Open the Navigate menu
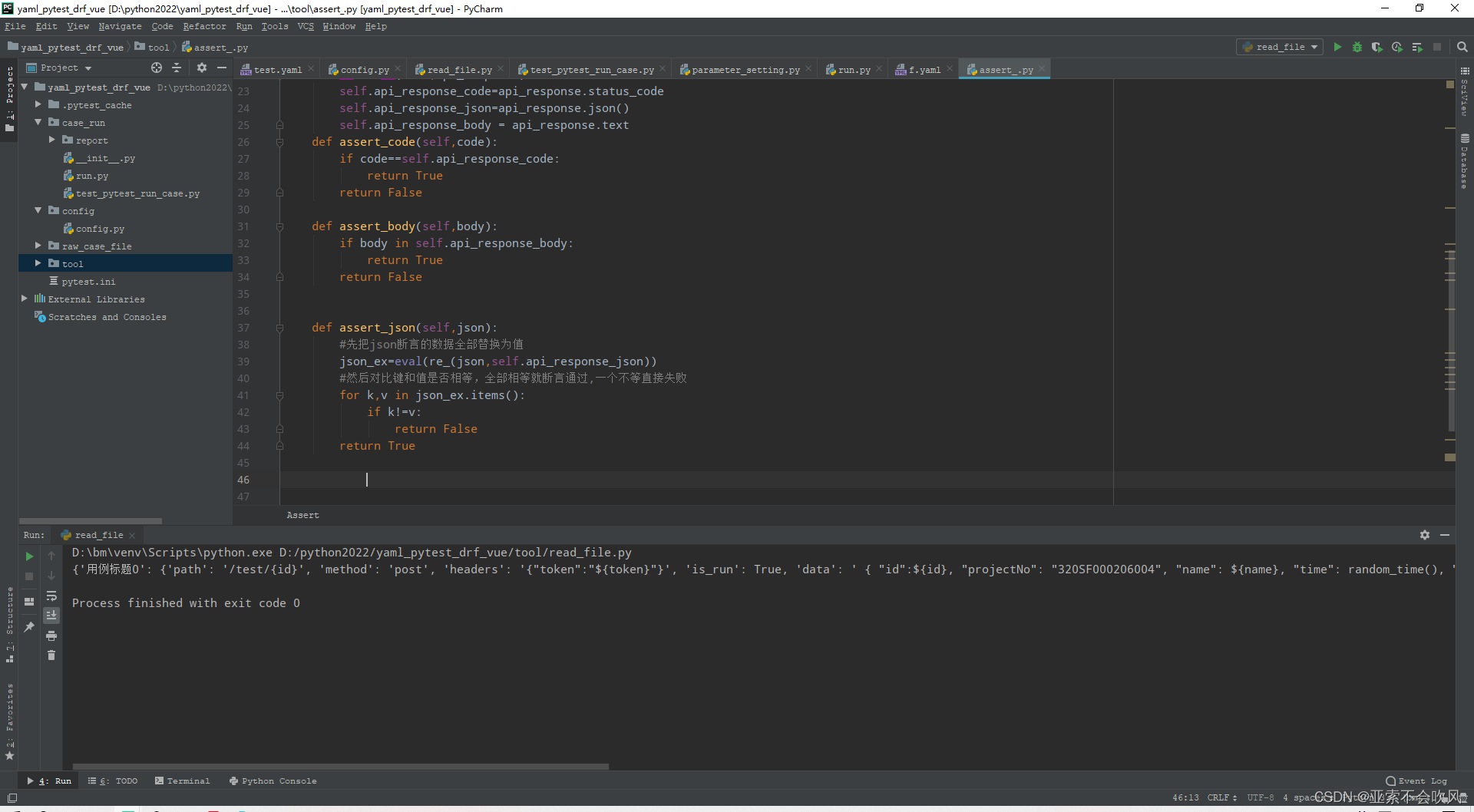 pos(120,26)
